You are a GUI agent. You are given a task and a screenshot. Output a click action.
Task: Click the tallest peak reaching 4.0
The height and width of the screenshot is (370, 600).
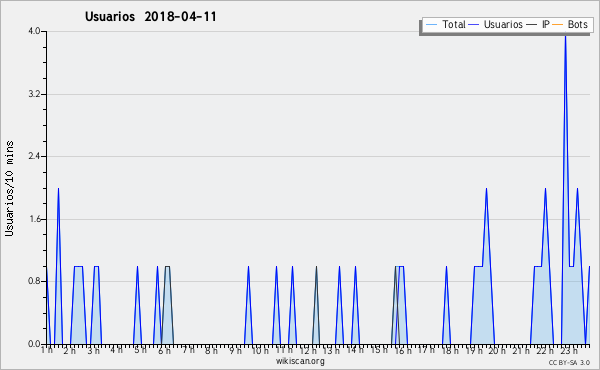[x=565, y=36]
